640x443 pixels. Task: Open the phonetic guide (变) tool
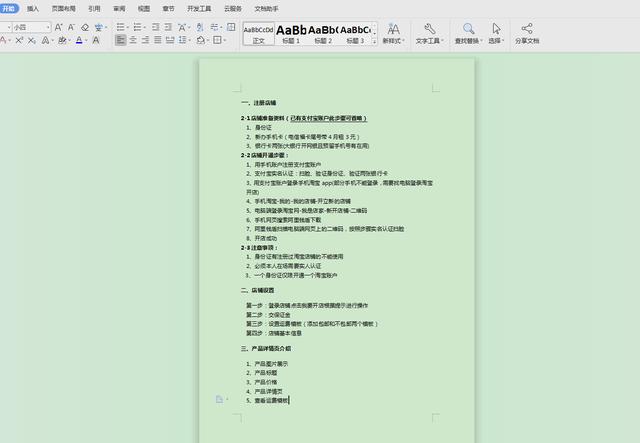(x=98, y=27)
